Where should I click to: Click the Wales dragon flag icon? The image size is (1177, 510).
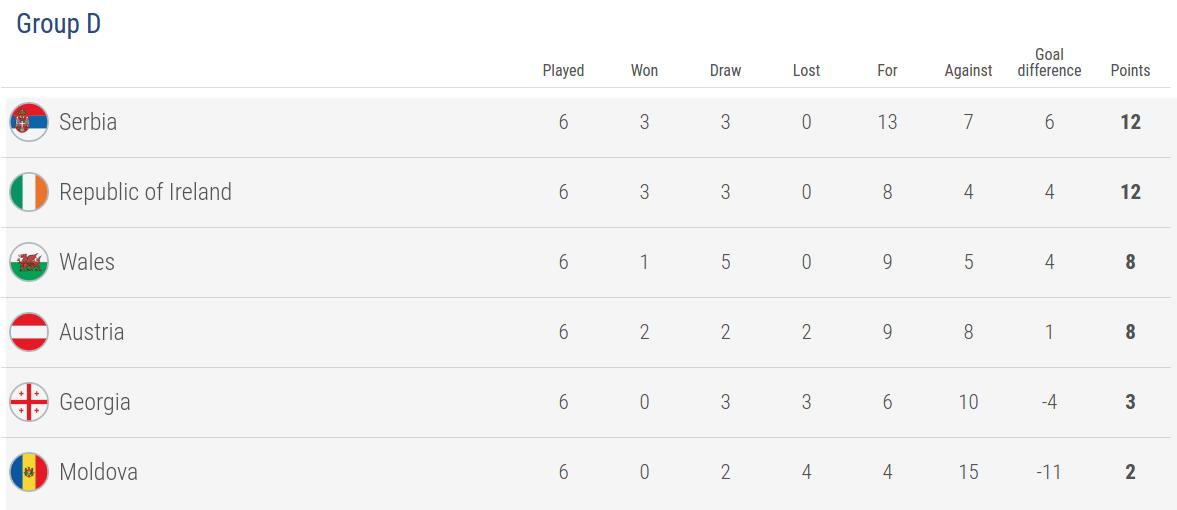tap(29, 262)
